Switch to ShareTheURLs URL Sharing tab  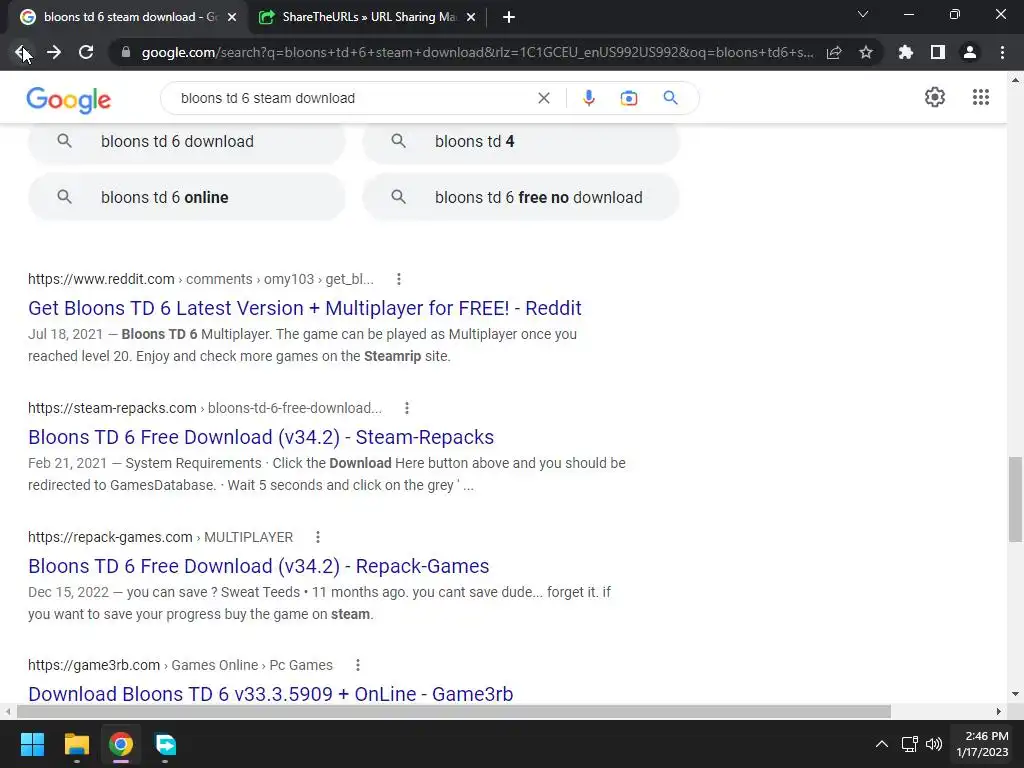pos(368,18)
